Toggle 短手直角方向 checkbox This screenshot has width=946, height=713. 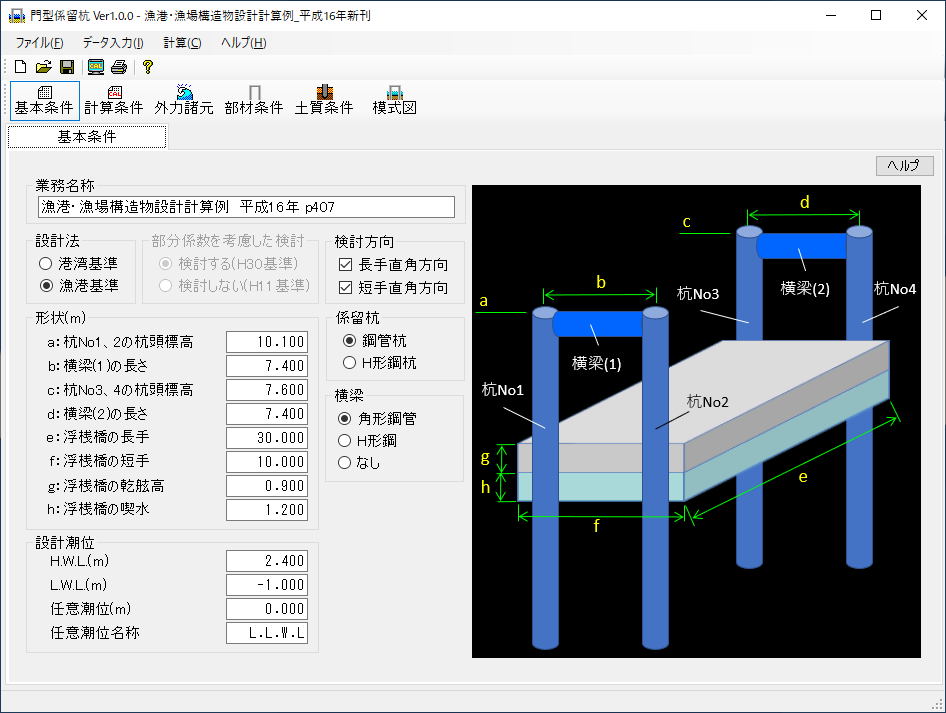click(x=393, y=288)
